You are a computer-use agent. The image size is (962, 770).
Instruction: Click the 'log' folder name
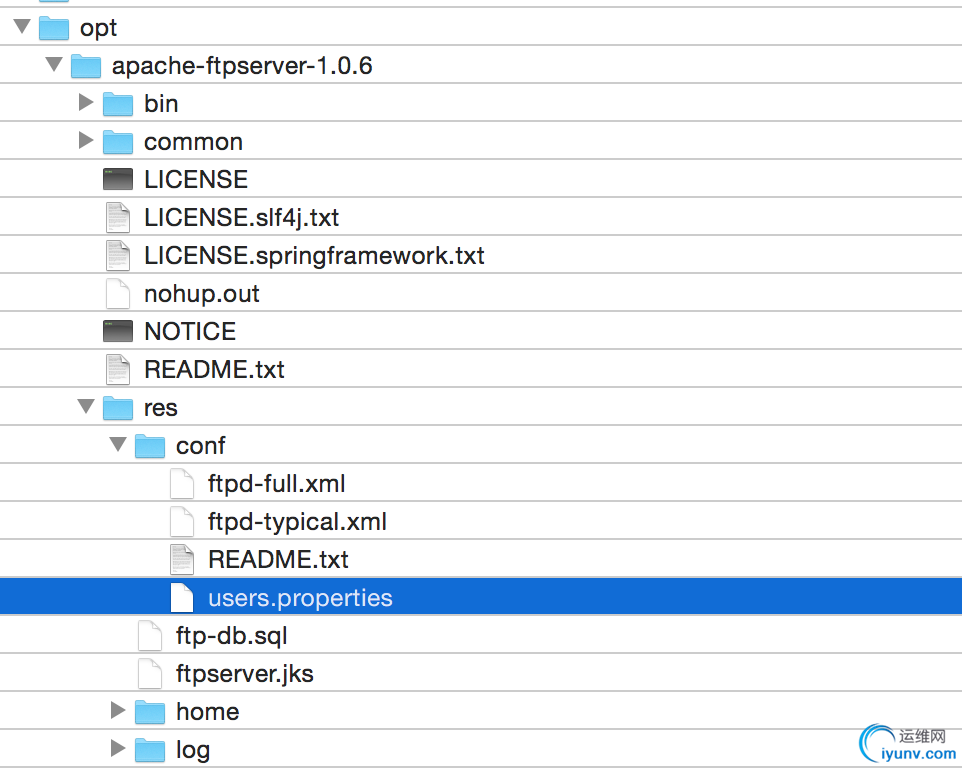[193, 750]
